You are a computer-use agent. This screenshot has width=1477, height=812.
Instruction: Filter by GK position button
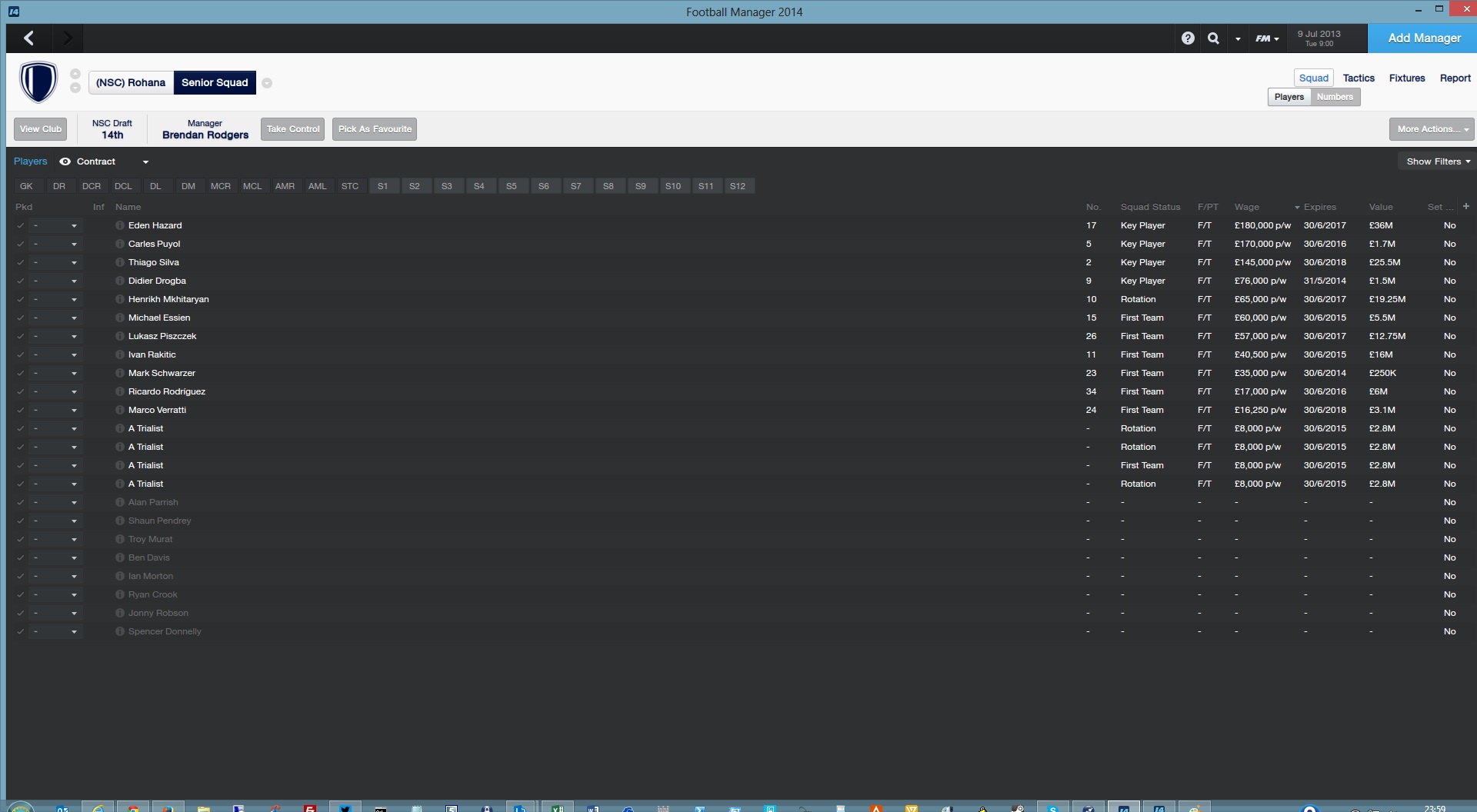(x=26, y=186)
